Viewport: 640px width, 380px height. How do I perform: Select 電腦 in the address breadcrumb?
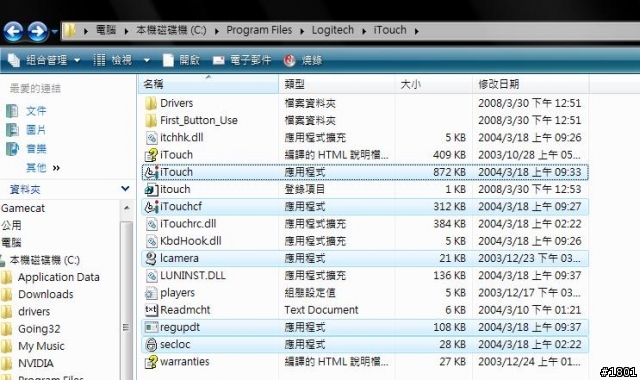point(106,30)
